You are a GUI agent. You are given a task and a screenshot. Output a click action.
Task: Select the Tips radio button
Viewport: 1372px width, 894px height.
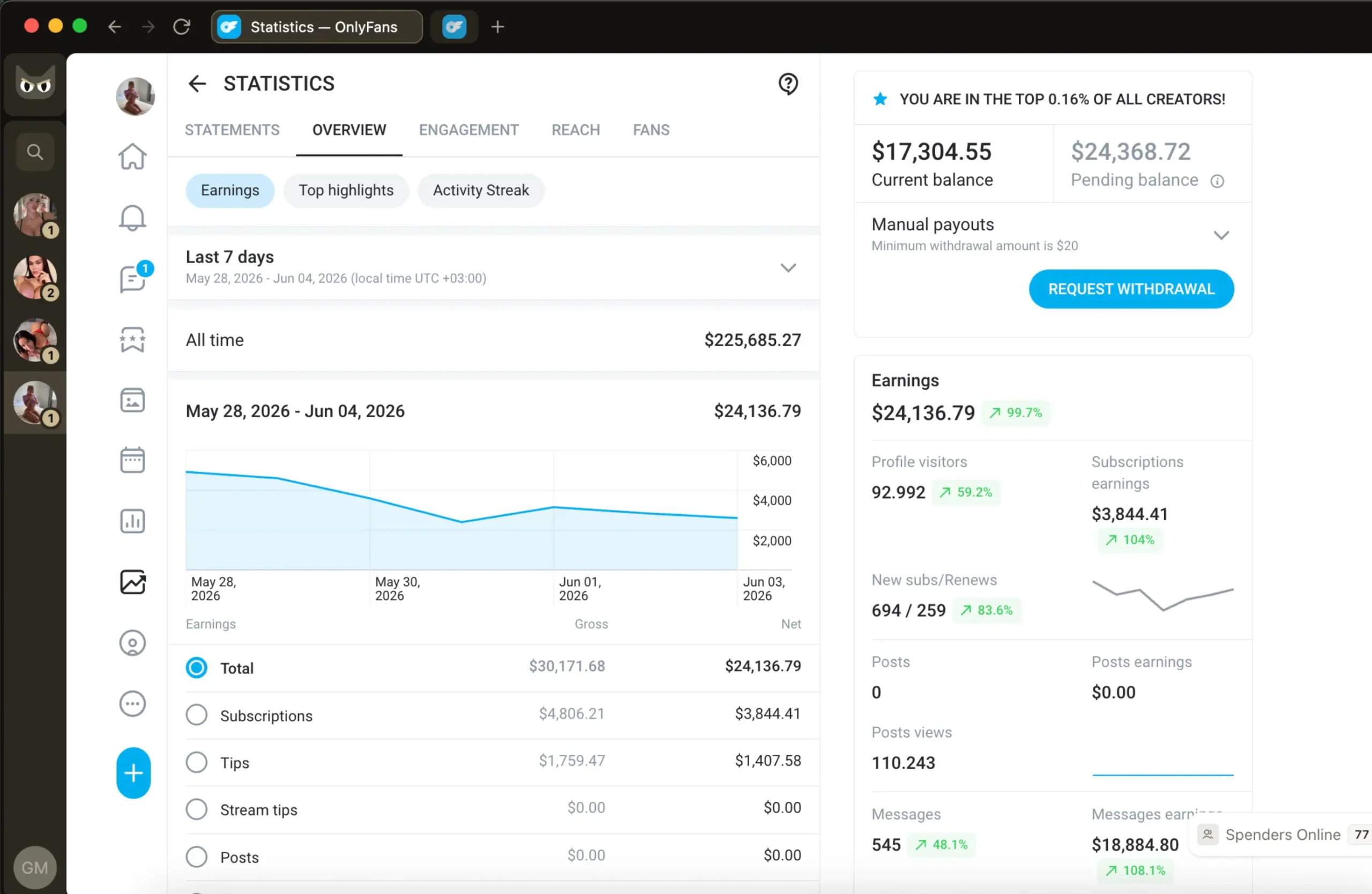coord(197,762)
